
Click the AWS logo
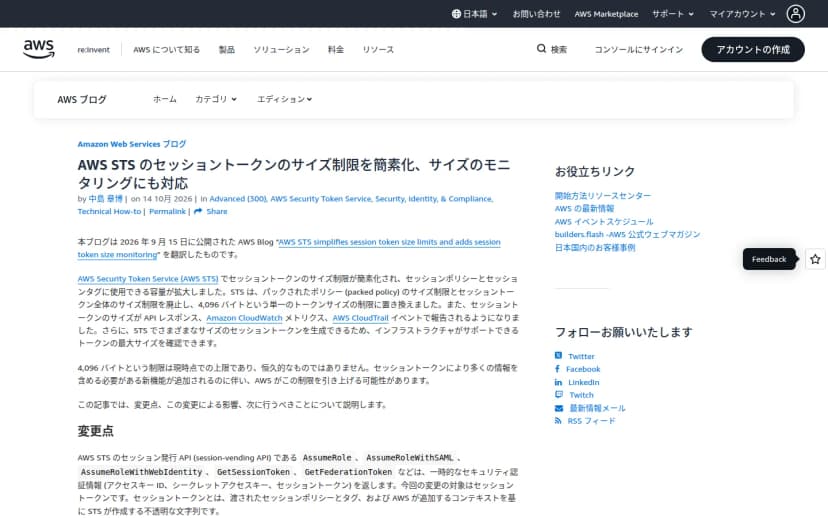click(x=39, y=49)
